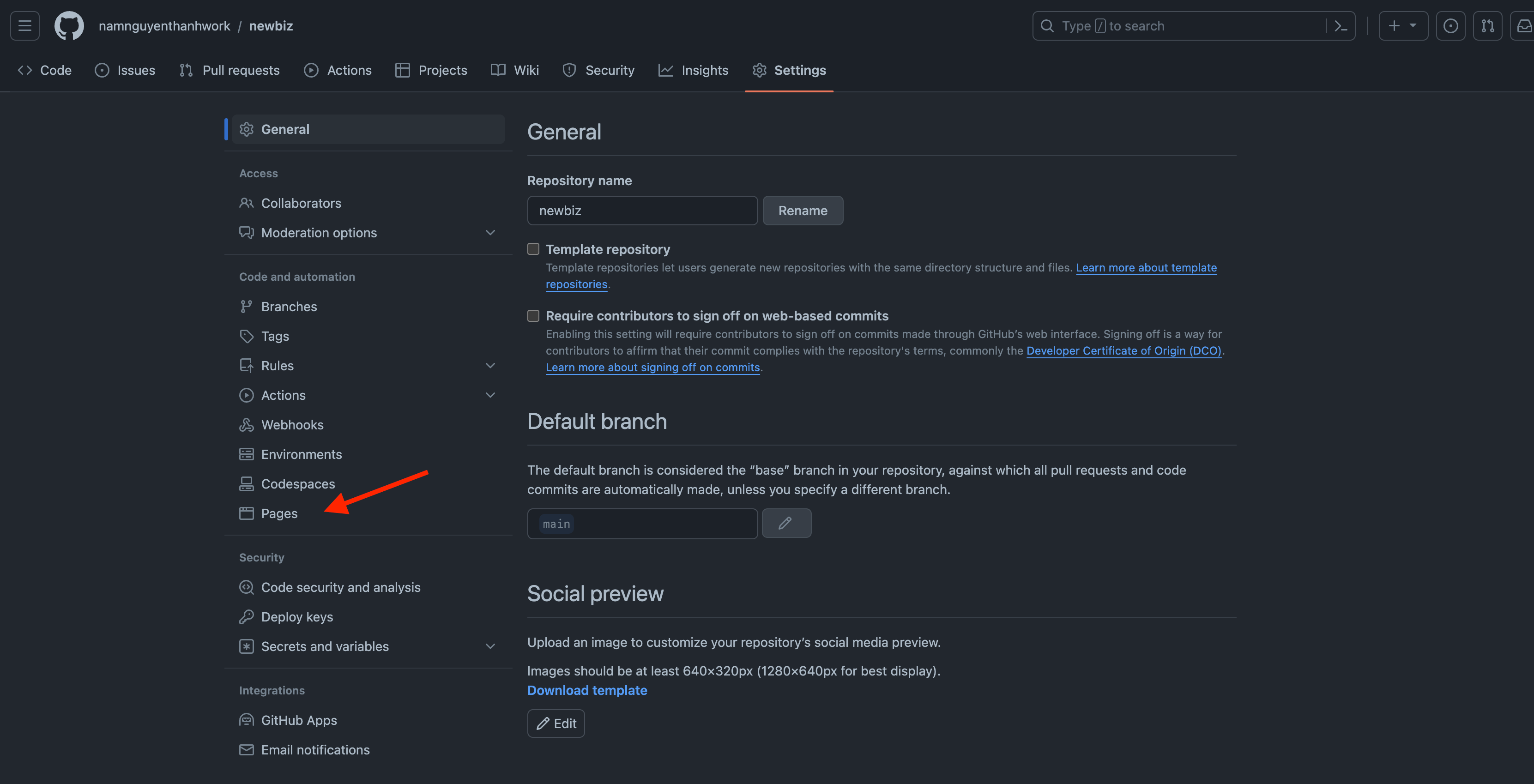Open the Wiki tab

[515, 70]
